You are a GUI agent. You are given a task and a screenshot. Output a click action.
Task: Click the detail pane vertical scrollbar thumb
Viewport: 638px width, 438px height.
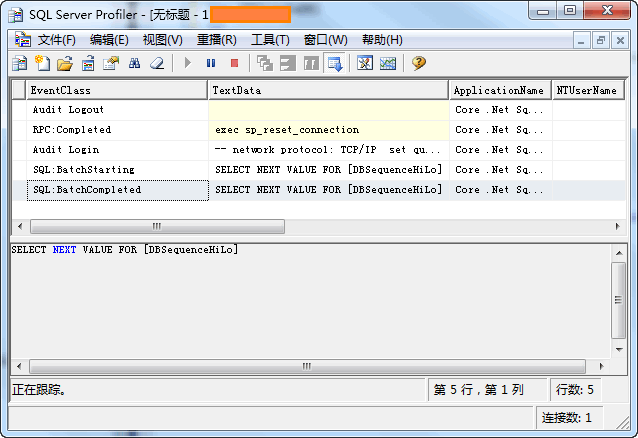(619, 300)
